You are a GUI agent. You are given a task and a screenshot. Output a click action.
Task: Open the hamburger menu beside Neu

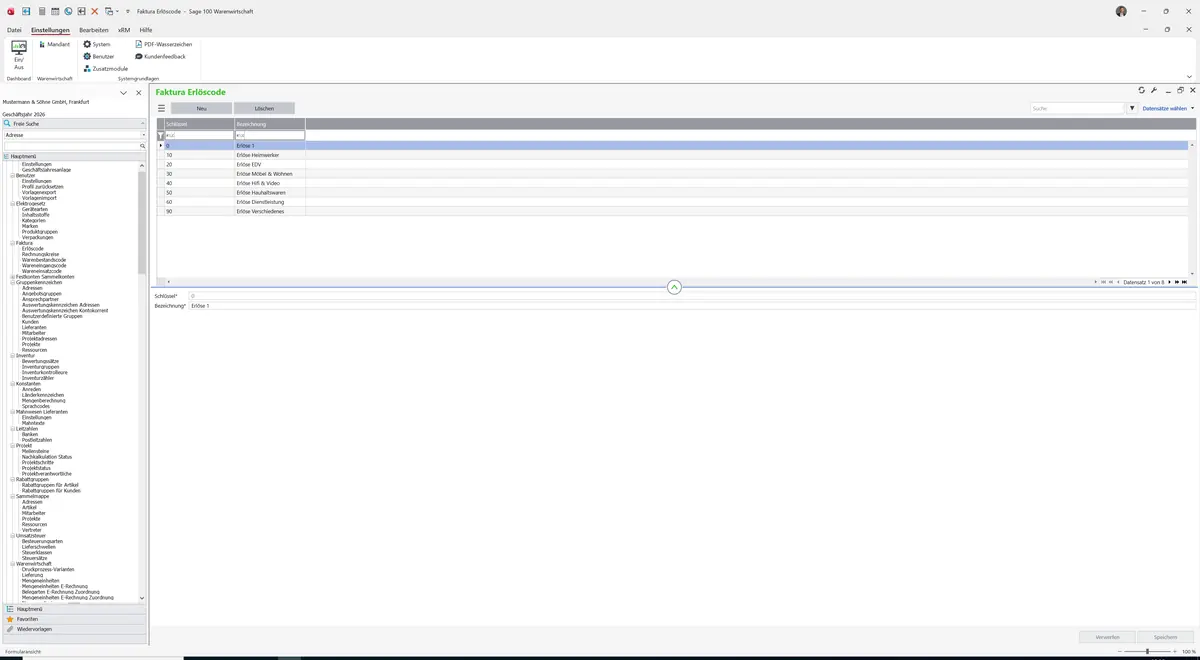(x=161, y=108)
